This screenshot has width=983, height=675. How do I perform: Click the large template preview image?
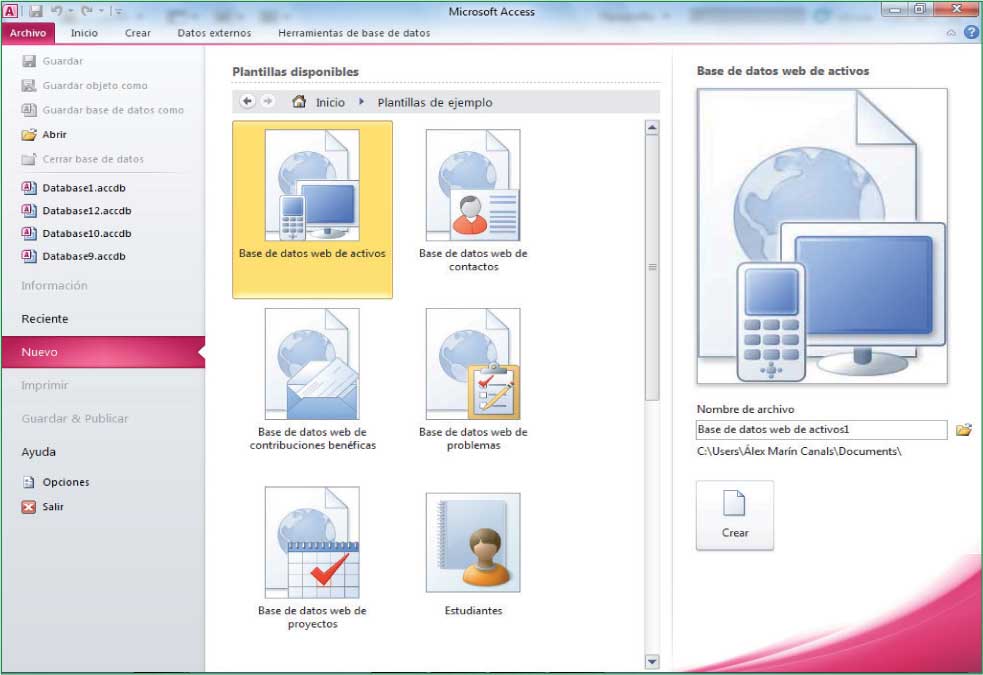(822, 236)
